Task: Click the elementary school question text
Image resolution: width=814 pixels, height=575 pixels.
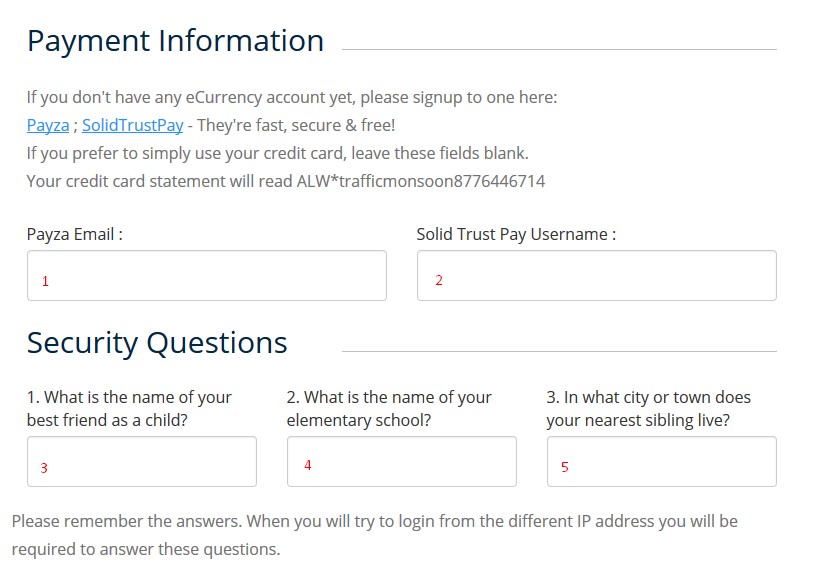Action: point(389,408)
